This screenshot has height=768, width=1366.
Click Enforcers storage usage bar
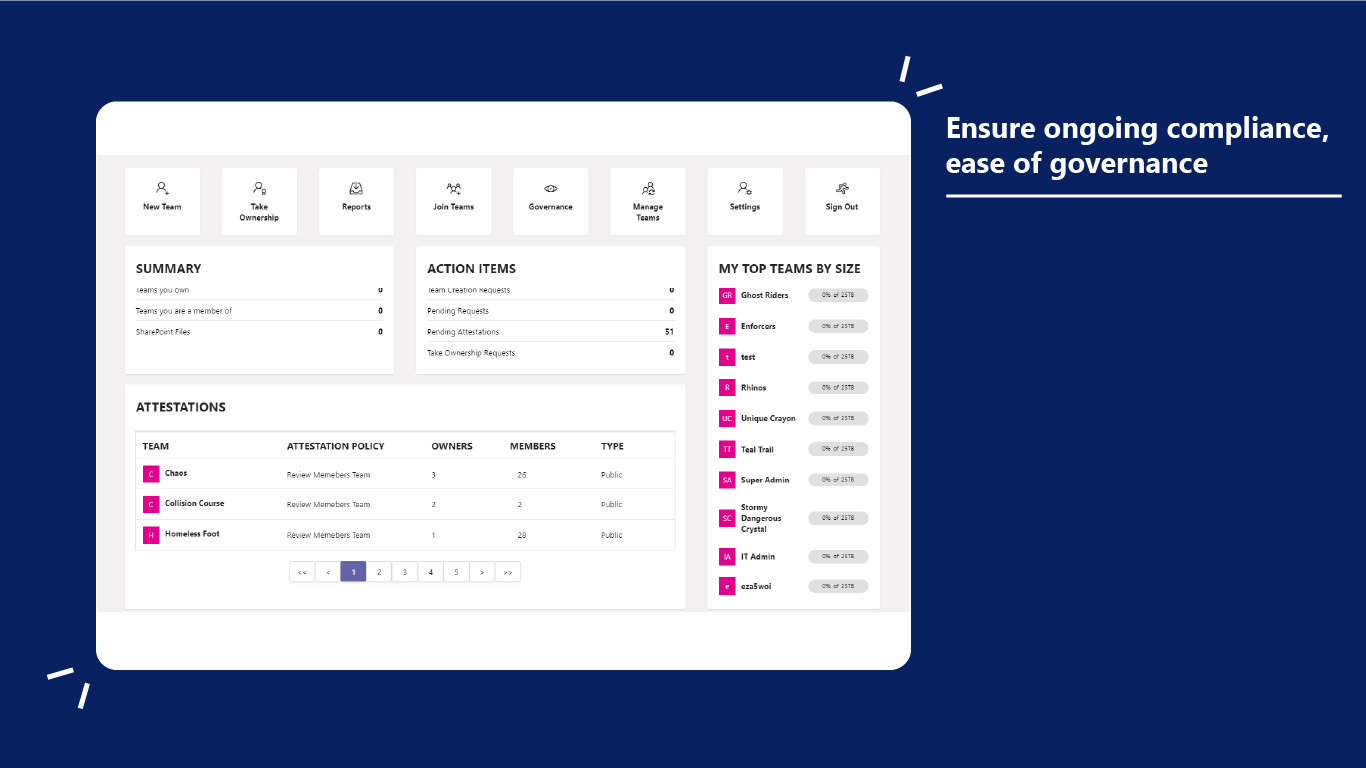pyautogui.click(x=838, y=326)
